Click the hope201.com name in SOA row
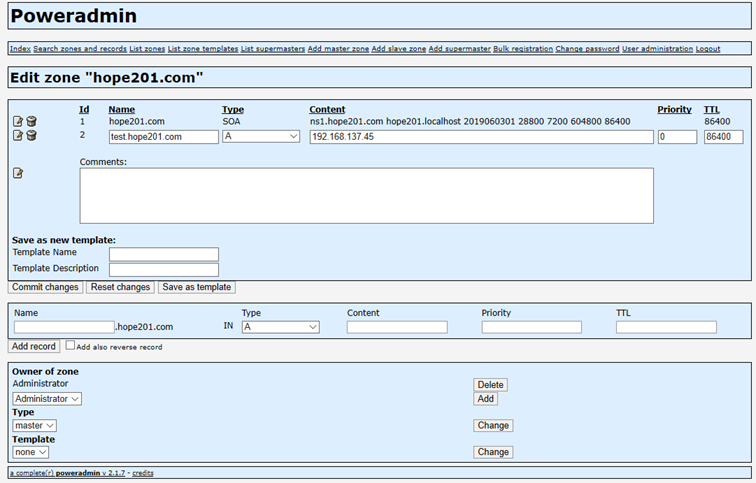756x483 pixels. tap(136, 121)
